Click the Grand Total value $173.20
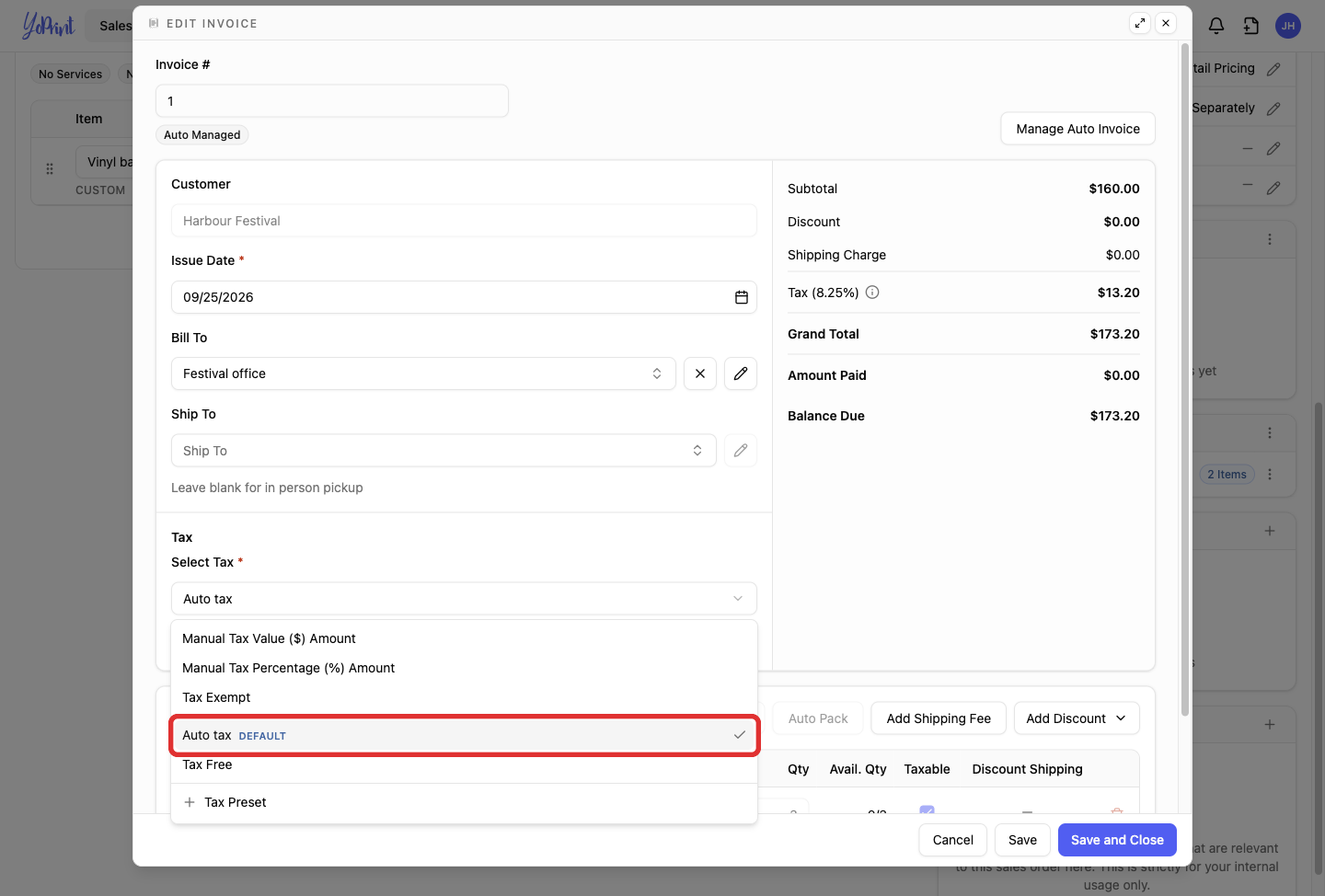Screen dimensions: 1325x896 click(1115, 334)
